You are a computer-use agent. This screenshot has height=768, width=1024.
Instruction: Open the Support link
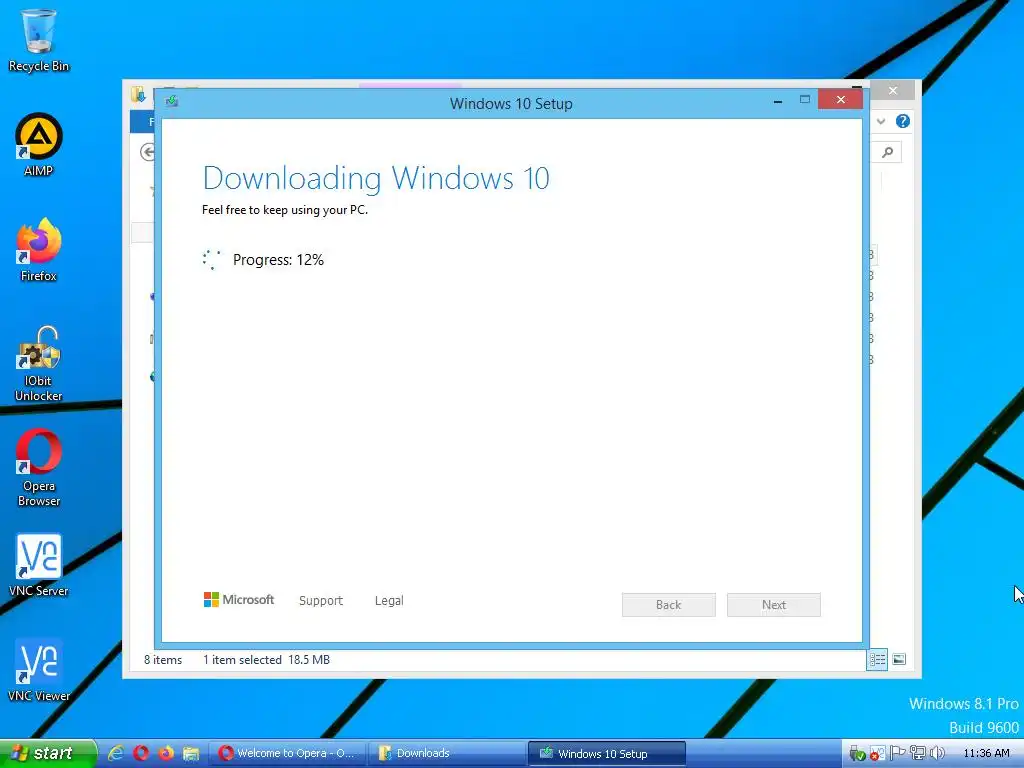[x=321, y=600]
